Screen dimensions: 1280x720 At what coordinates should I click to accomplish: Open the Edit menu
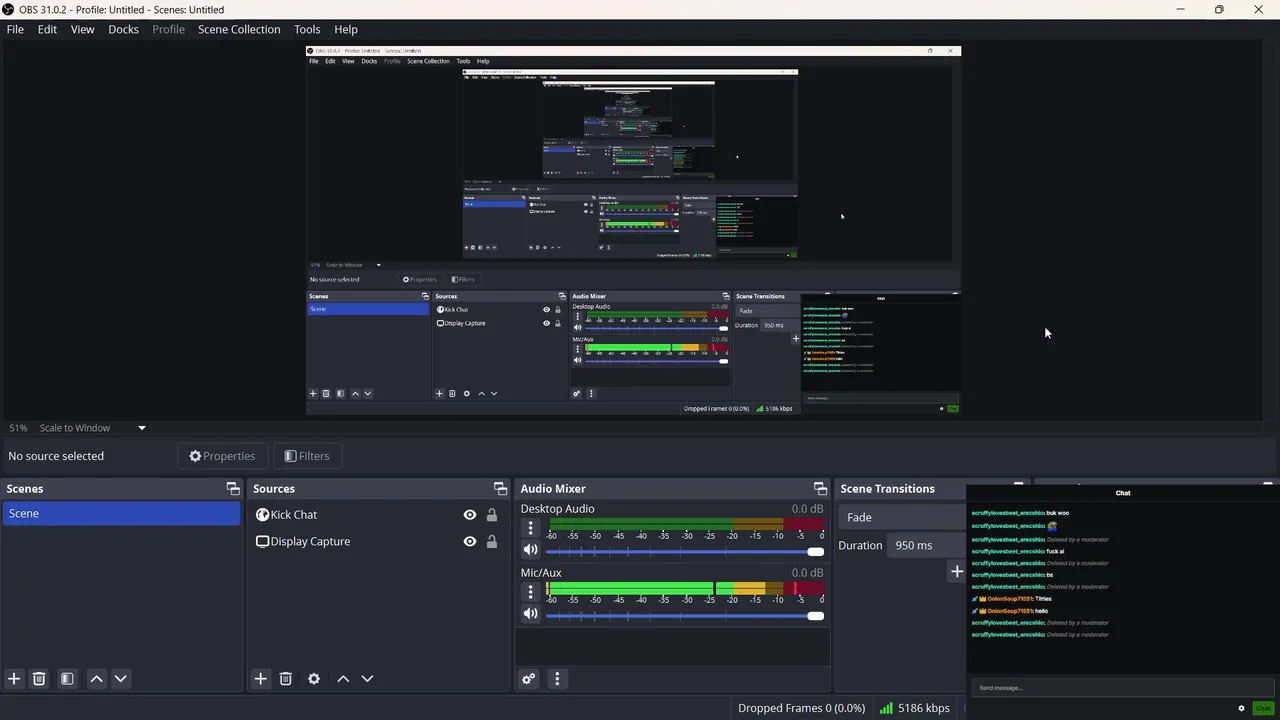click(x=47, y=29)
